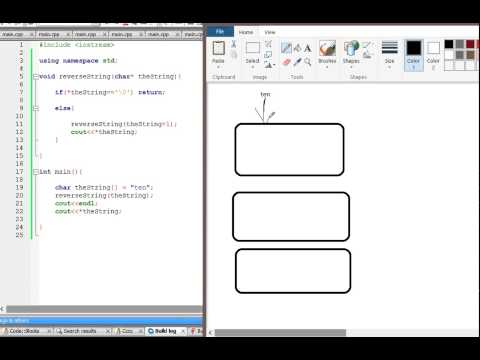Select the Eraser tool

coord(286,62)
